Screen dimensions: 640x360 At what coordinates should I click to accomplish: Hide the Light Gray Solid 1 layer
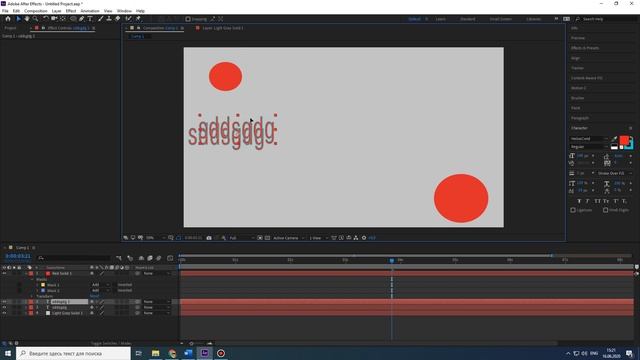click(4, 313)
